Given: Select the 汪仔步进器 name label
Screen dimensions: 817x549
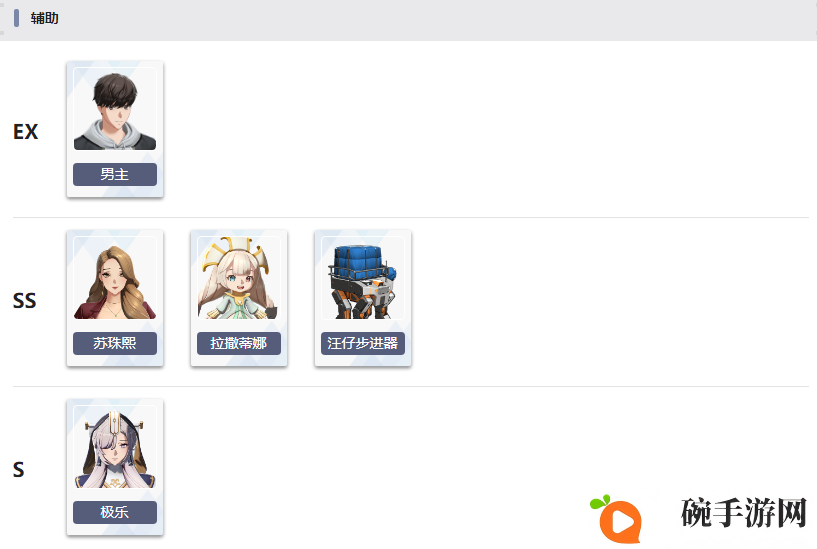Looking at the screenshot, I should point(363,343).
